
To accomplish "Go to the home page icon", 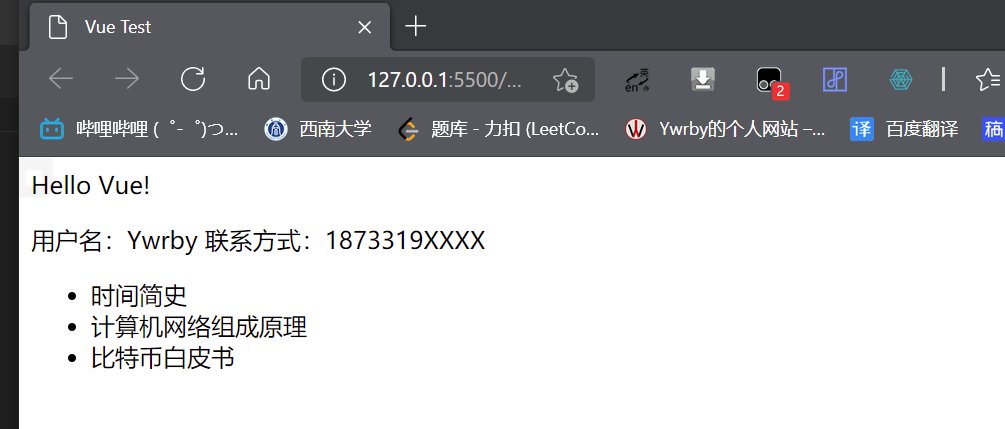I will (x=259, y=80).
